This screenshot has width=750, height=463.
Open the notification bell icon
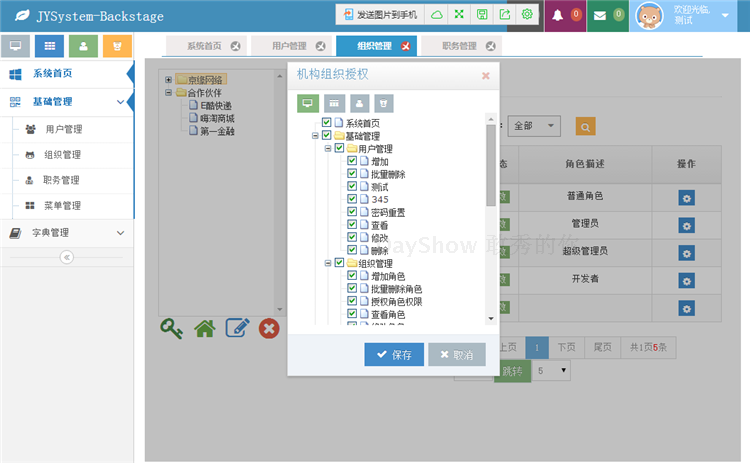[558, 15]
